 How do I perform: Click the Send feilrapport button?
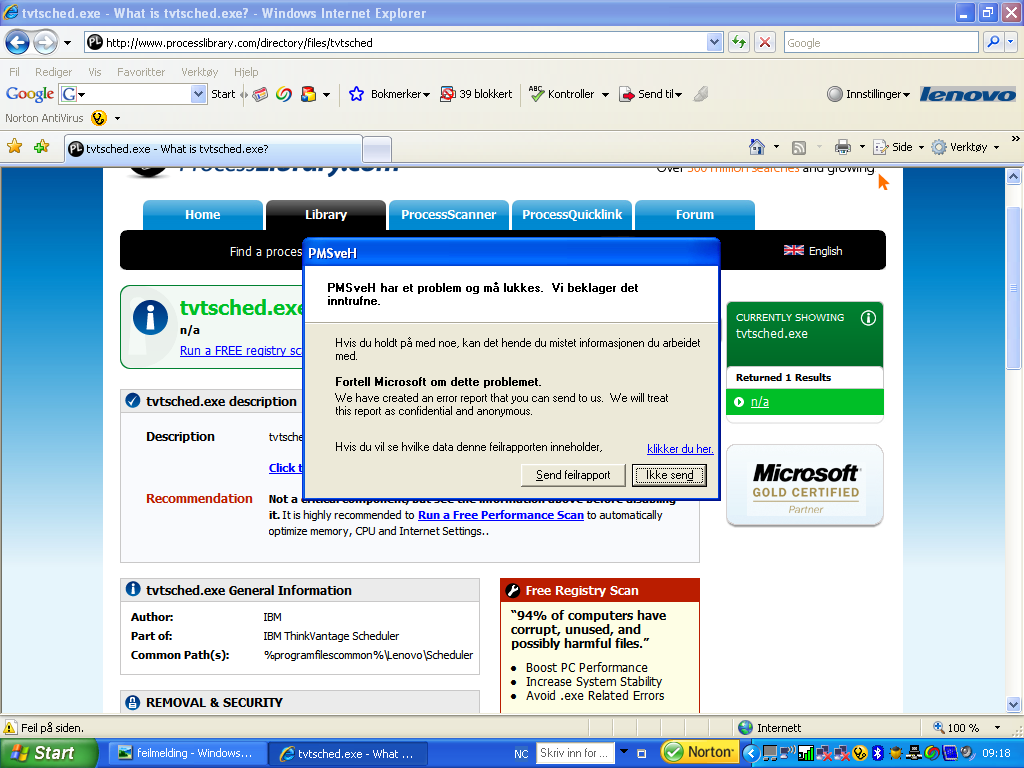pos(573,475)
